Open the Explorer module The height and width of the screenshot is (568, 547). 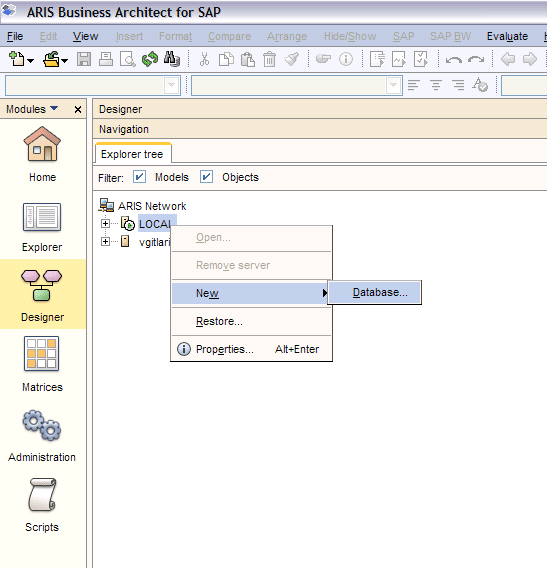42,227
